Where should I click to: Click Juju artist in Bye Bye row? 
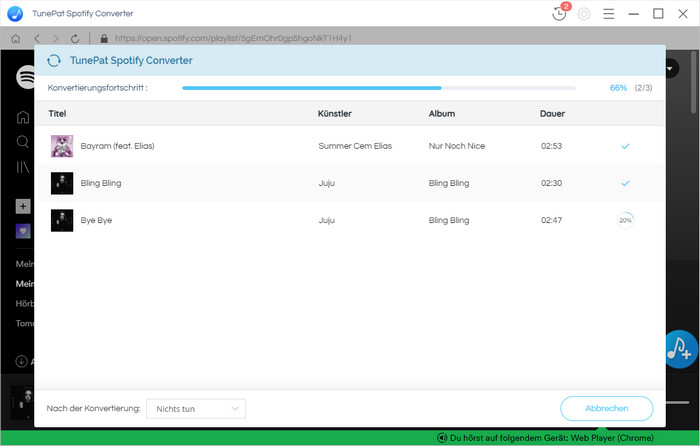tap(326, 220)
